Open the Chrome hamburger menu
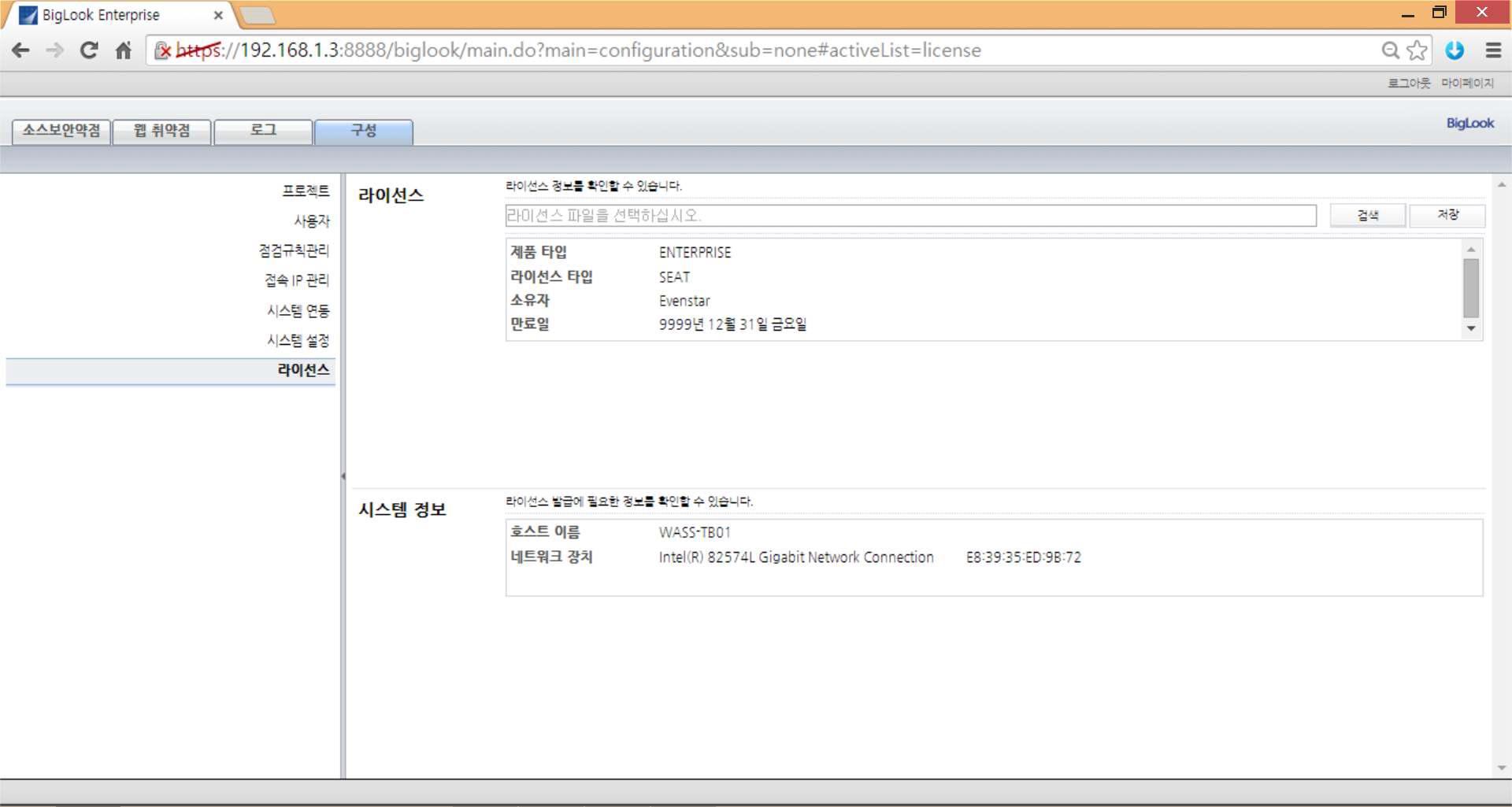 (1493, 50)
